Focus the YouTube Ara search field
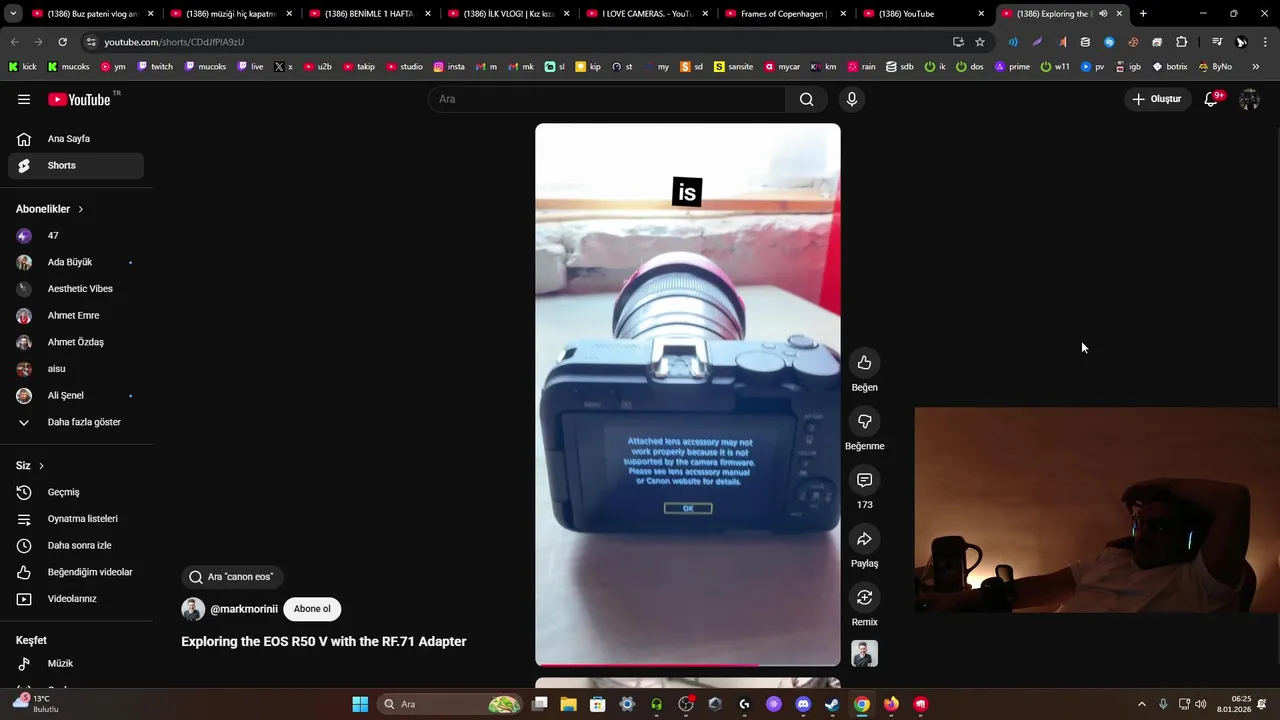 click(607, 99)
